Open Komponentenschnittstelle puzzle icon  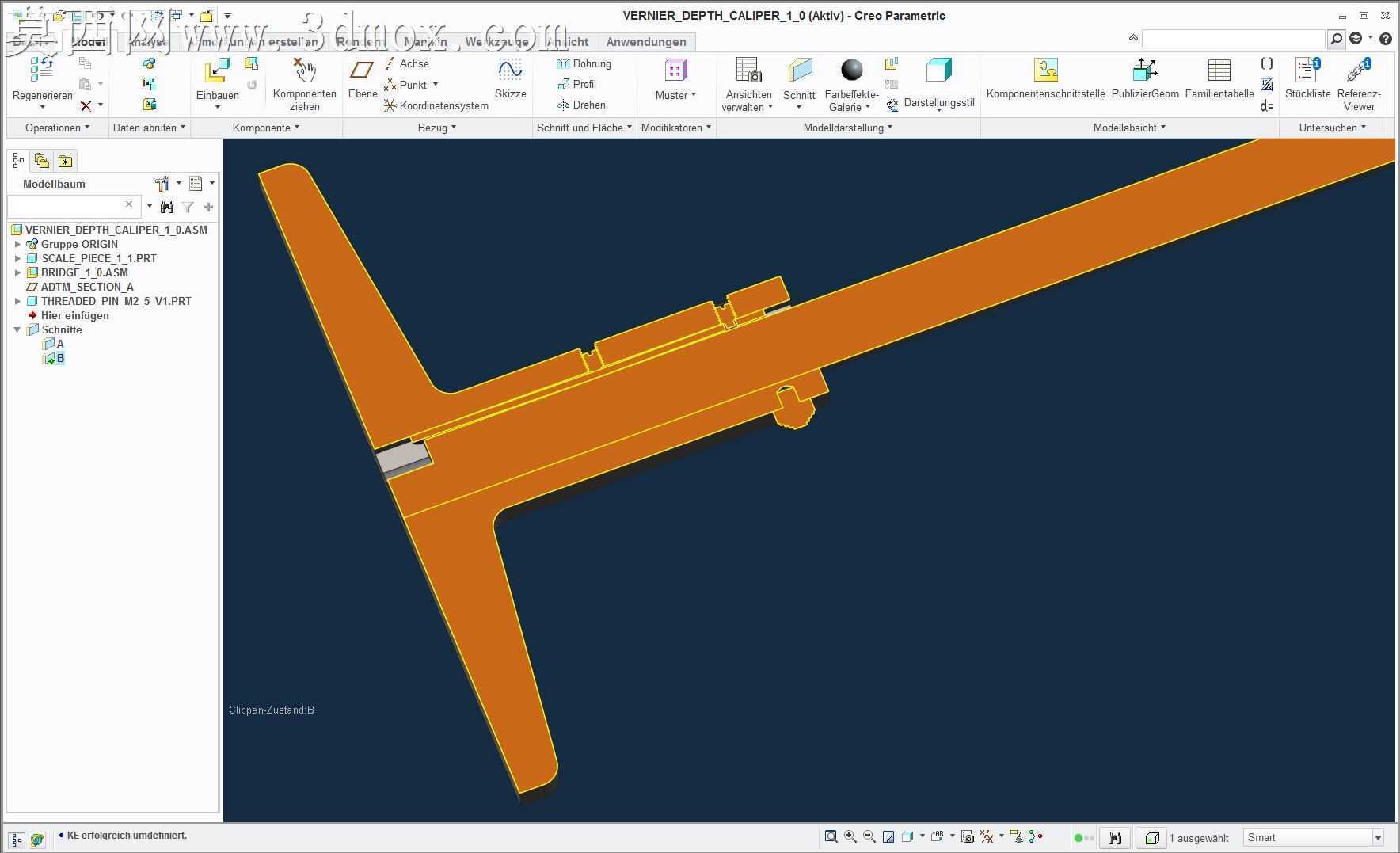click(1045, 70)
